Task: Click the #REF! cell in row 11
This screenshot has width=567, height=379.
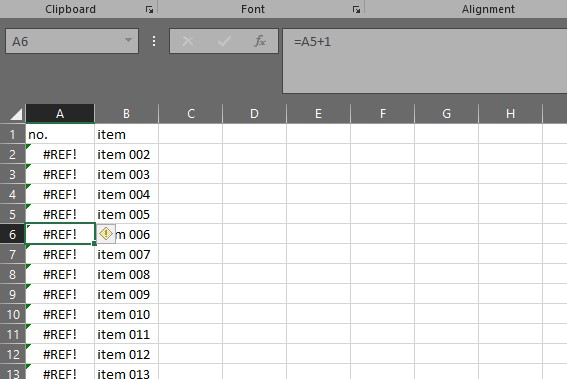Action: pos(60,334)
